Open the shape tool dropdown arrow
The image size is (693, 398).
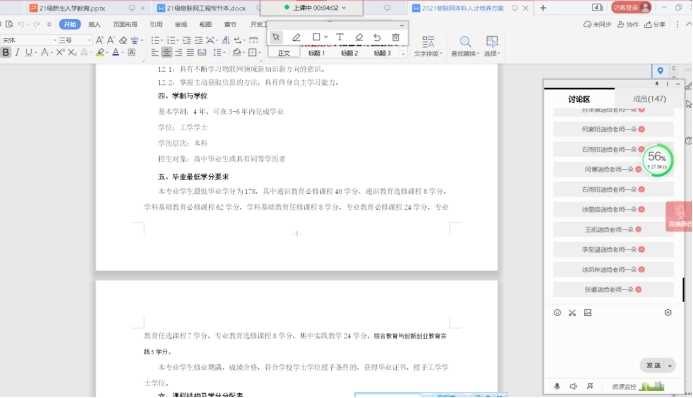(x=326, y=38)
